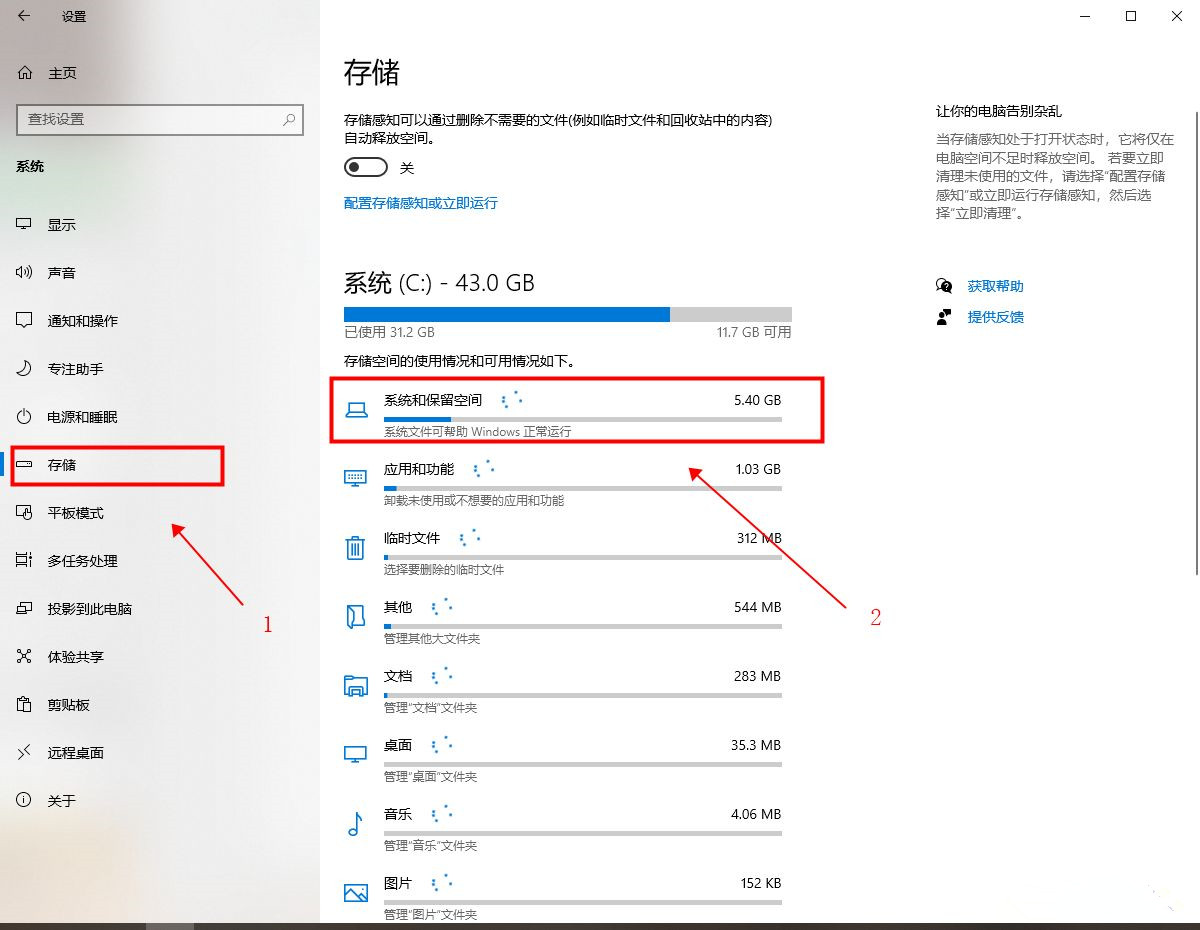
Task: 点击"其他"的文件夹图标
Action: click(x=355, y=616)
